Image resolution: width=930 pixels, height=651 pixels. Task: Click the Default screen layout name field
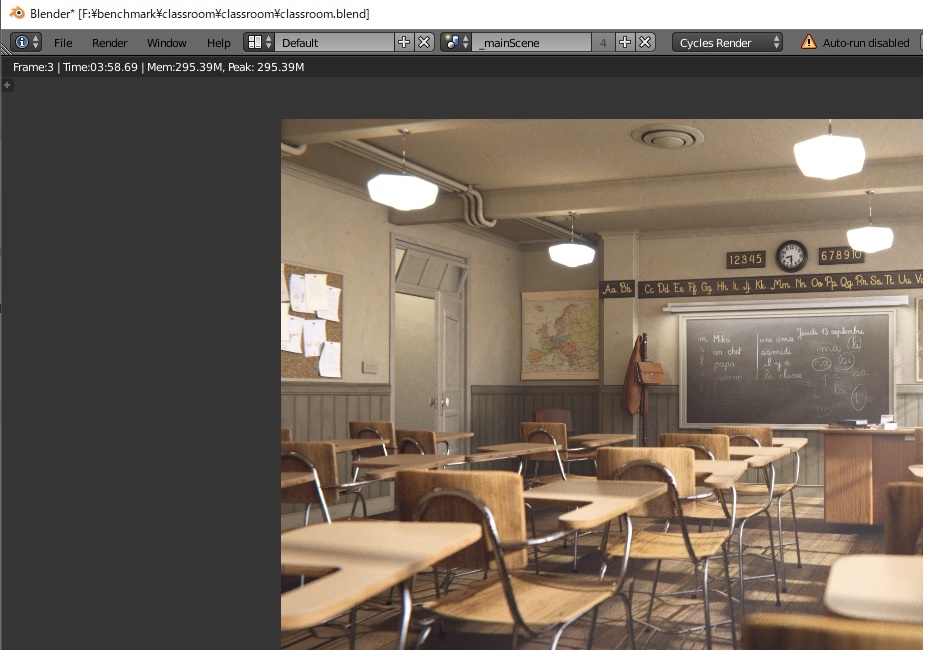pos(334,42)
